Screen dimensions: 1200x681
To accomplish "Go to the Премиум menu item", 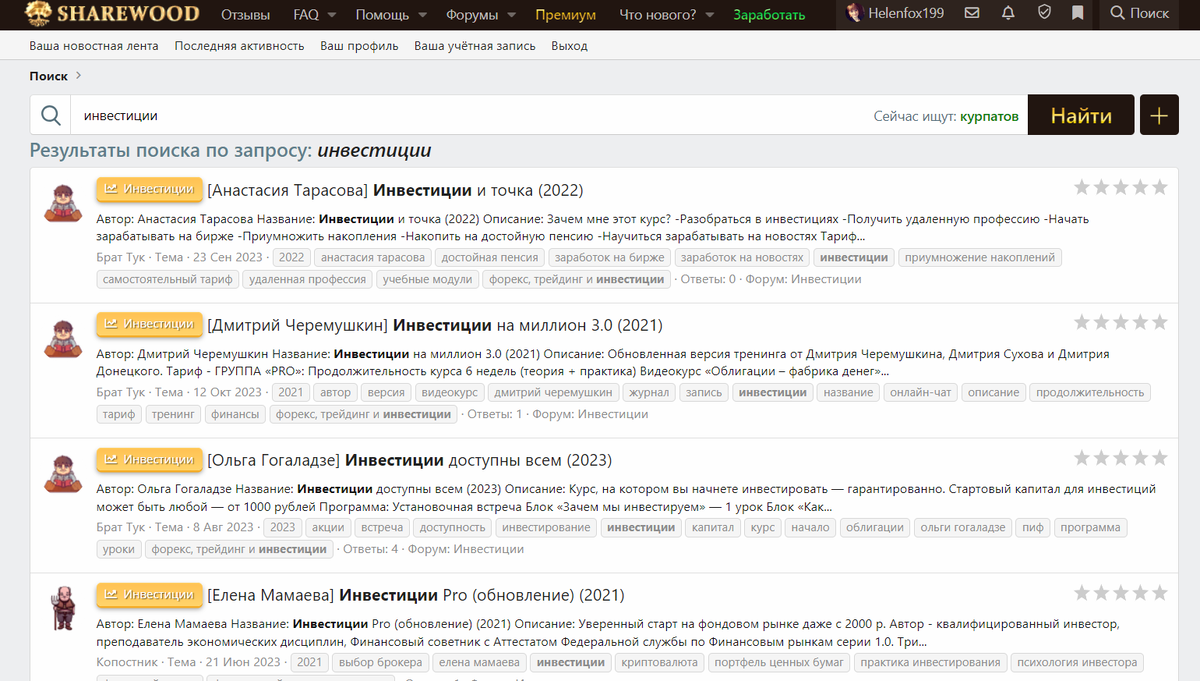I will (x=565, y=14).
